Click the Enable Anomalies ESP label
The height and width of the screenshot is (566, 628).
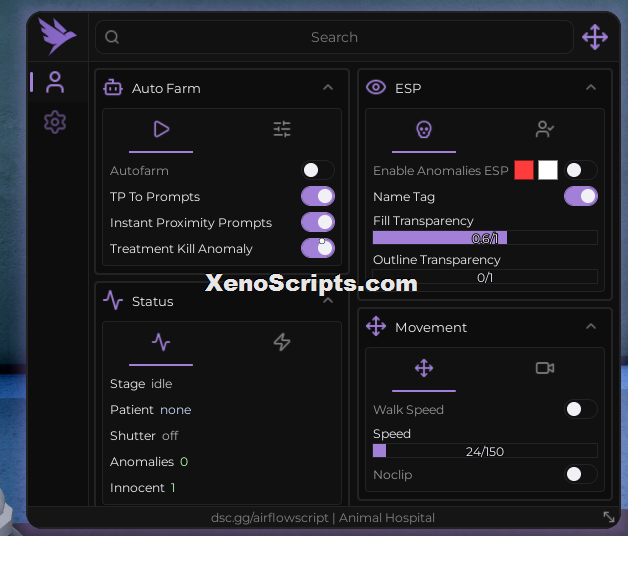pos(441,171)
